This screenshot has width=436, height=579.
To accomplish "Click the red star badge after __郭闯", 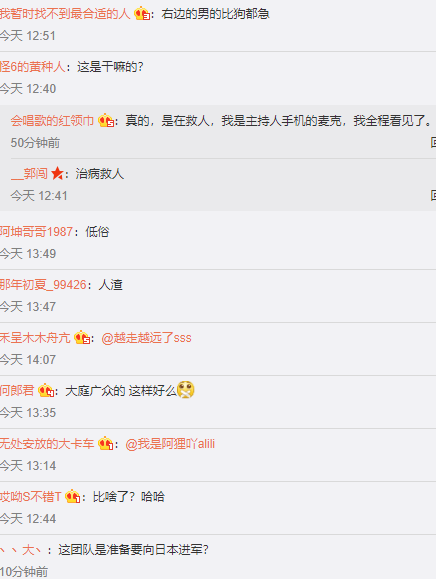I will coord(57,173).
